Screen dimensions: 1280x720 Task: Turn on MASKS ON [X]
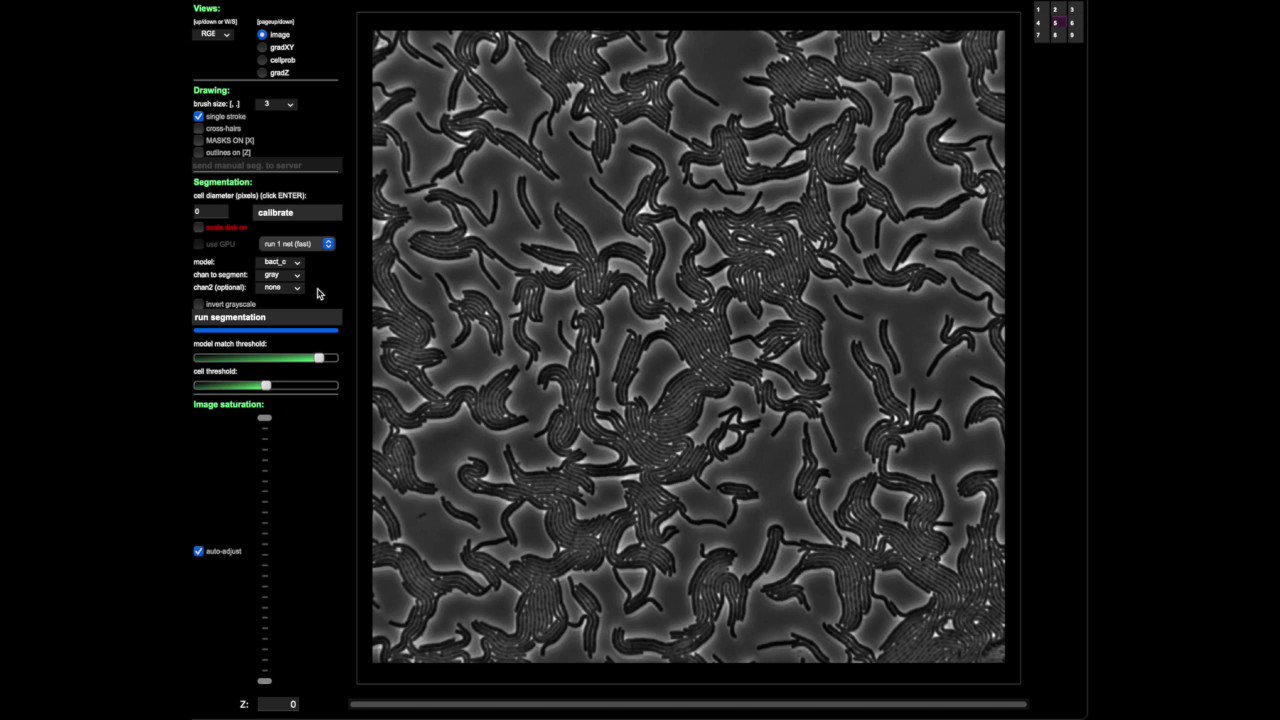point(198,140)
